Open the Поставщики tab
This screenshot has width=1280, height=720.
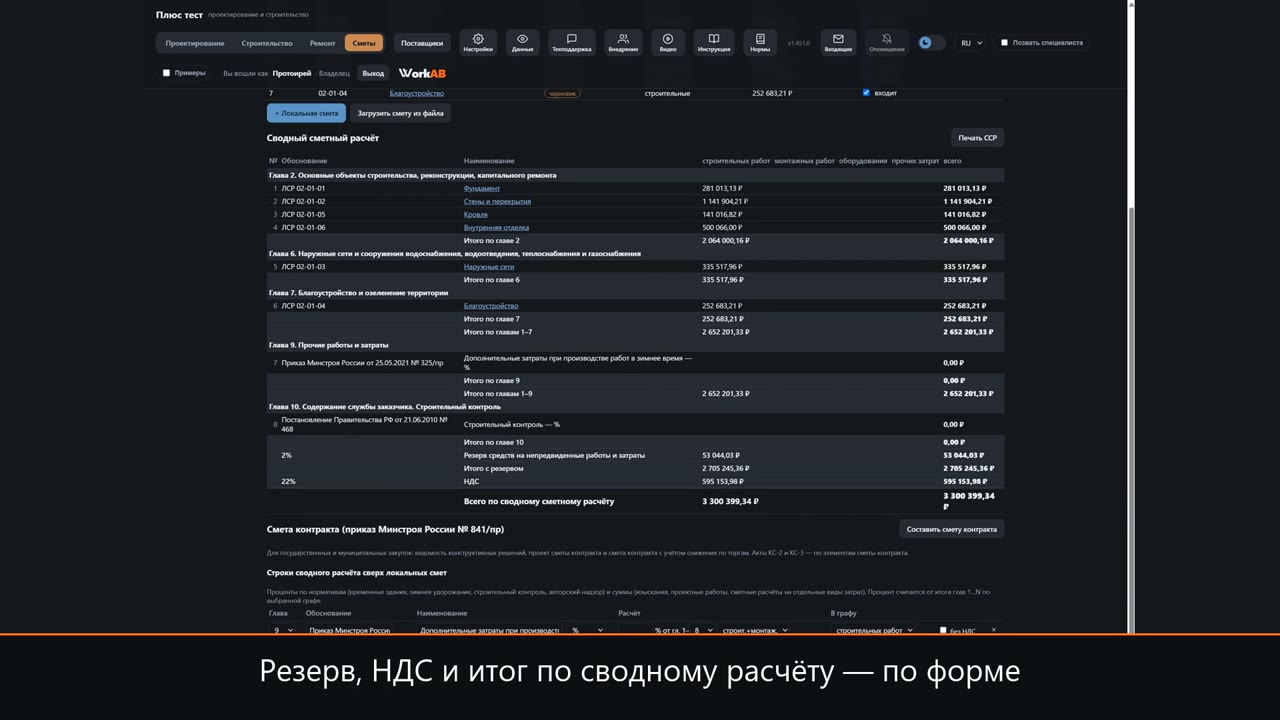422,43
